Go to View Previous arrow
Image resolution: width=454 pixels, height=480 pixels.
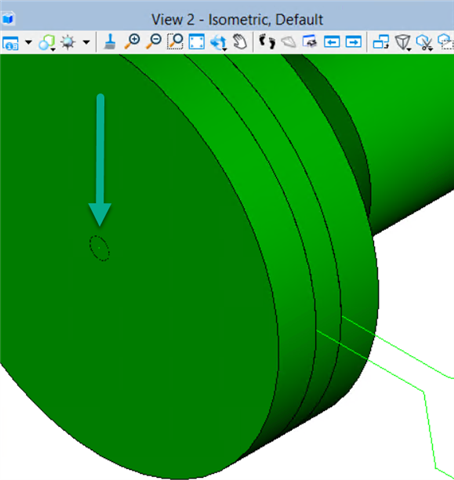tap(332, 42)
